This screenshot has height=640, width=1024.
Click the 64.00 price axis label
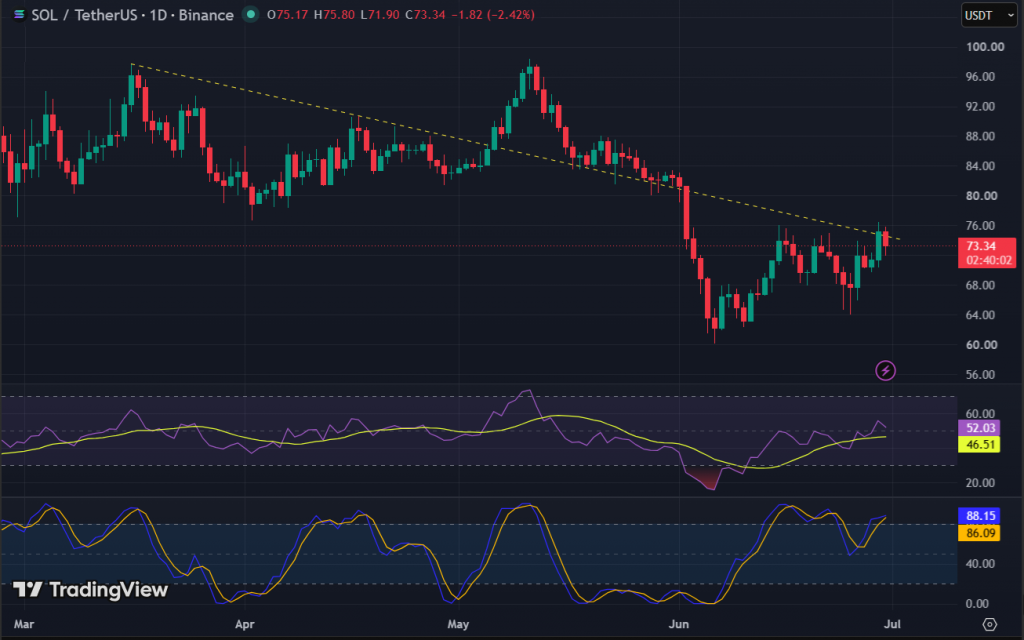pos(980,315)
